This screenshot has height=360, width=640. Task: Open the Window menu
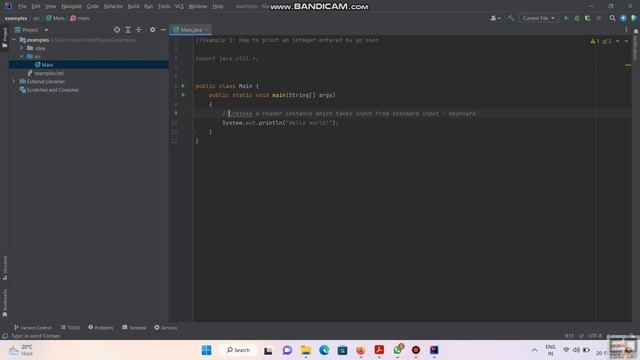(198, 7)
